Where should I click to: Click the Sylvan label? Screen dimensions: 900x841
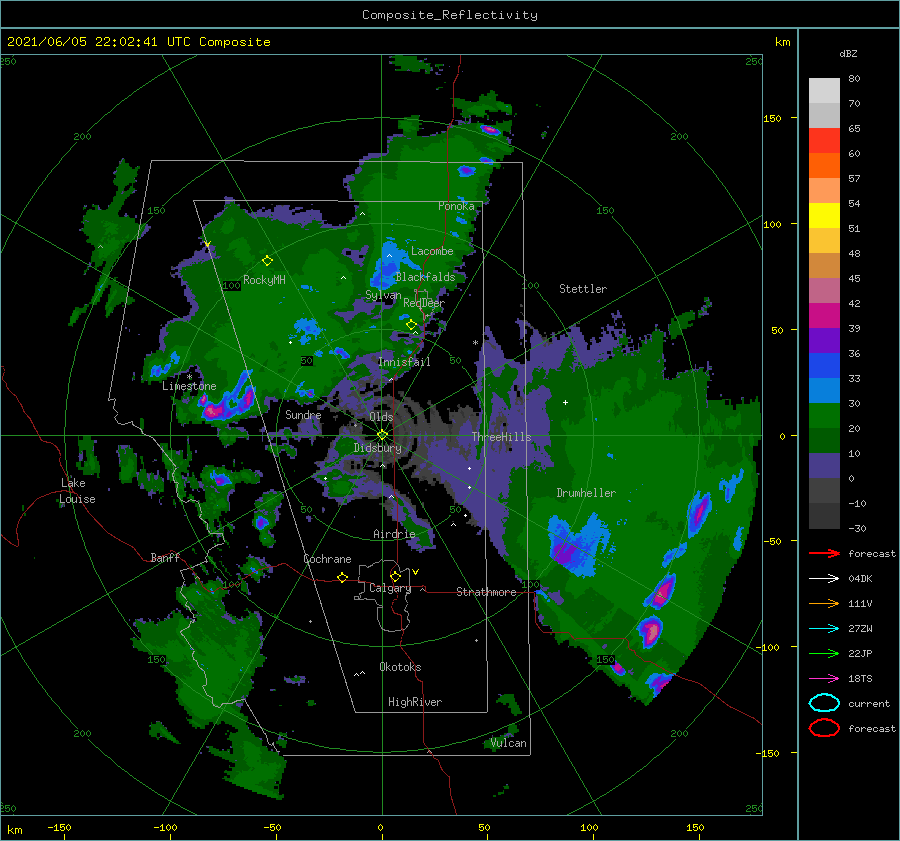point(383,296)
